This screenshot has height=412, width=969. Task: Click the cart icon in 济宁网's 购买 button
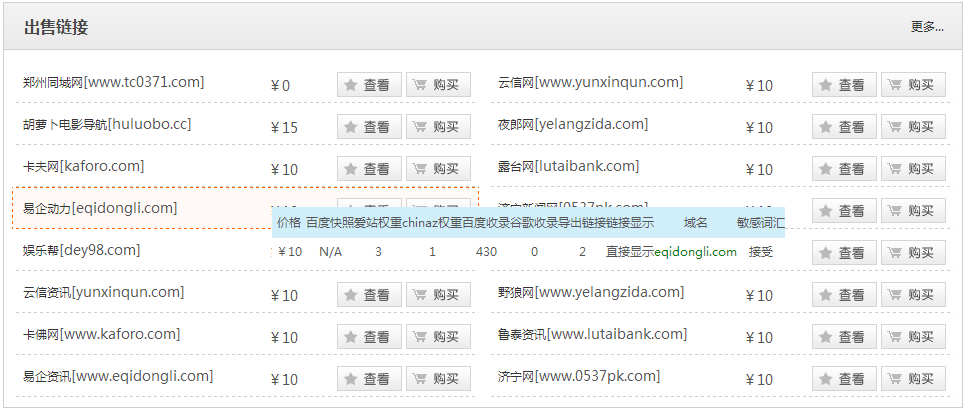[x=894, y=379]
